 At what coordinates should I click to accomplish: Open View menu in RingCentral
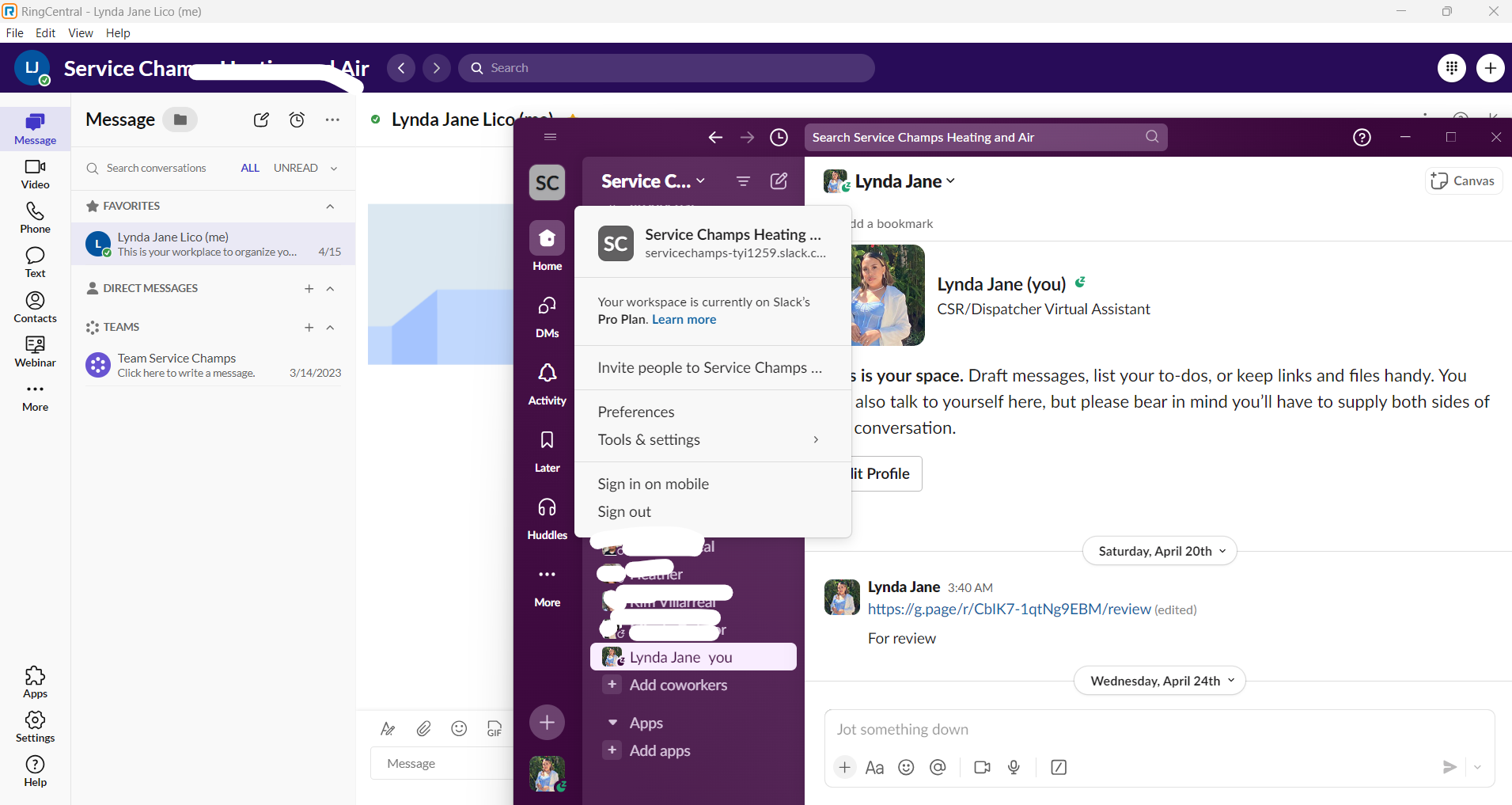pos(81,33)
